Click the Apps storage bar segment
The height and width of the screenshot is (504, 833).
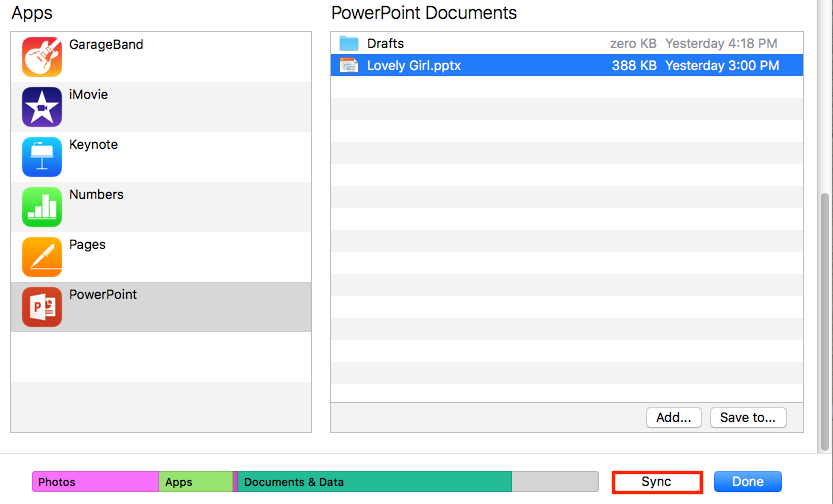196,482
